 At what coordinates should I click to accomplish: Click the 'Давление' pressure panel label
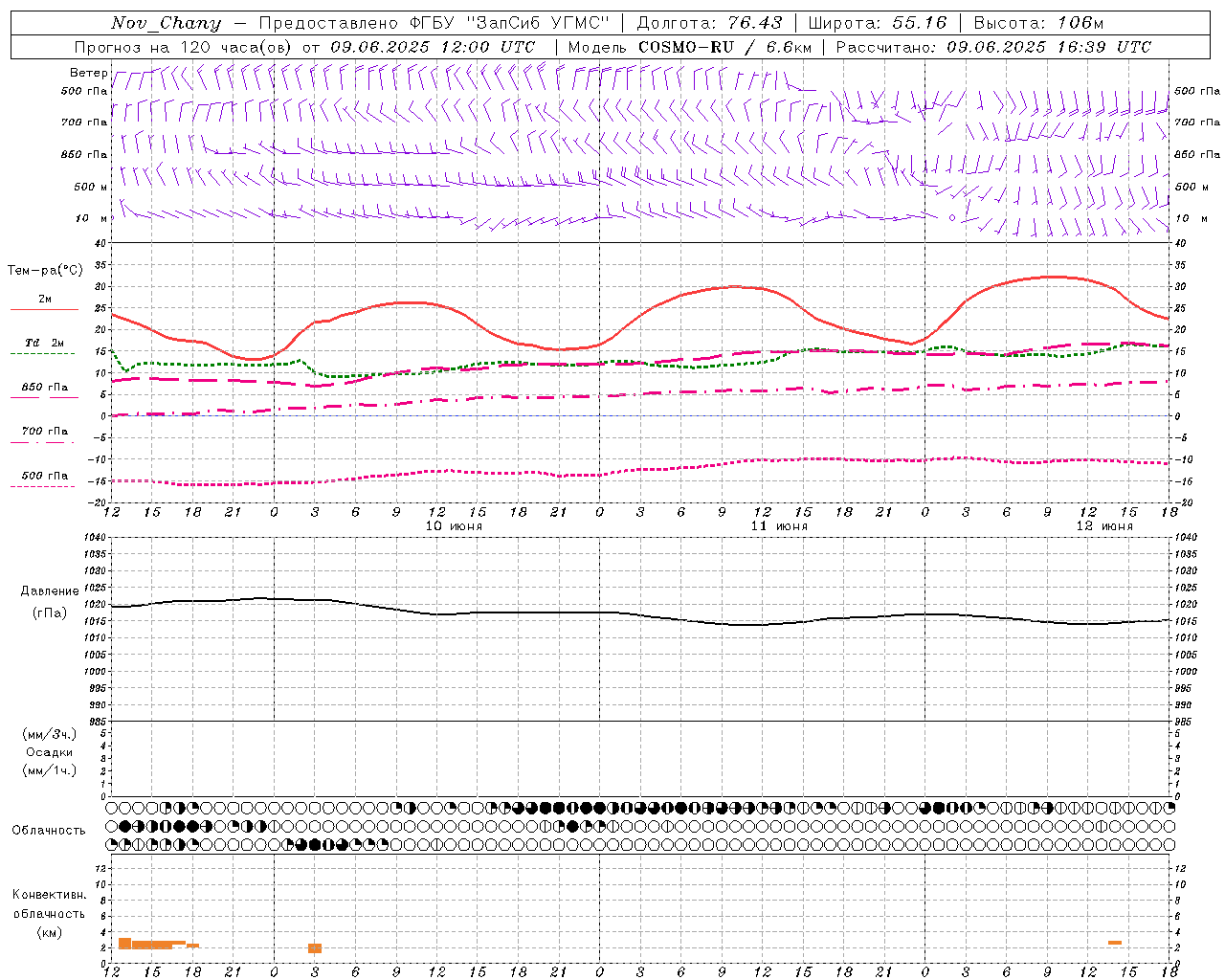coord(50,591)
